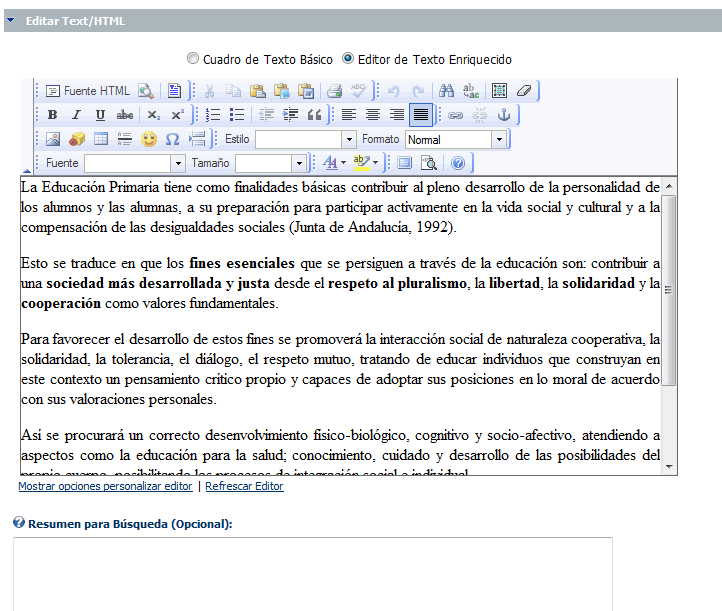
Task: Open the Formato dropdown showing Normal
Action: (456, 139)
